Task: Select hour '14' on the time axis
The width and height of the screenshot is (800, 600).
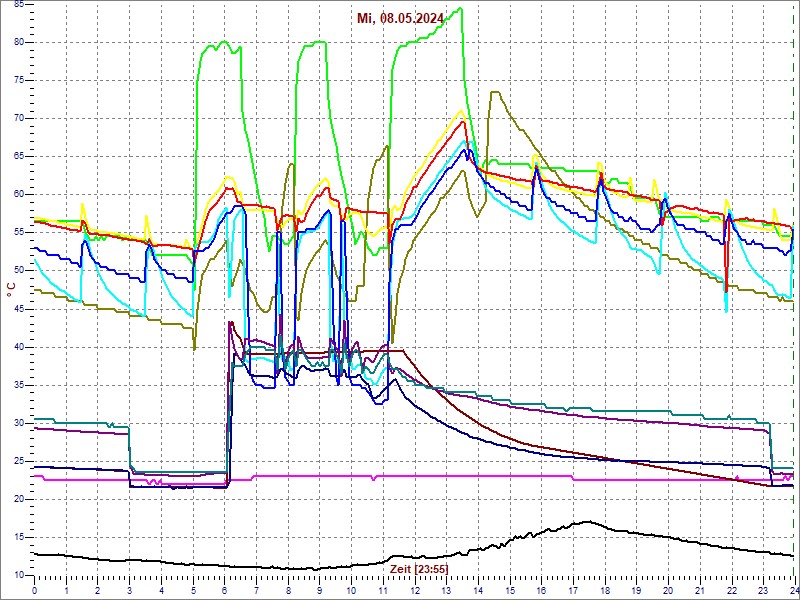Action: click(478, 590)
